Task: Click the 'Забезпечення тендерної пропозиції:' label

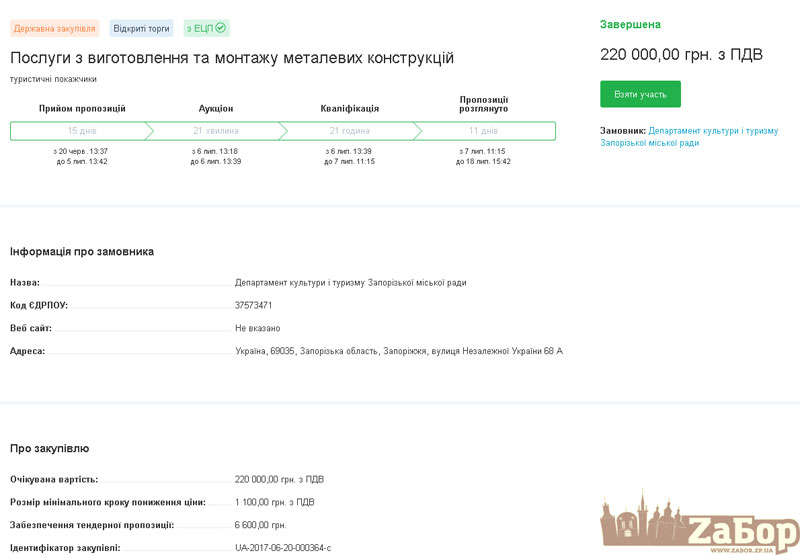Action: [92, 525]
